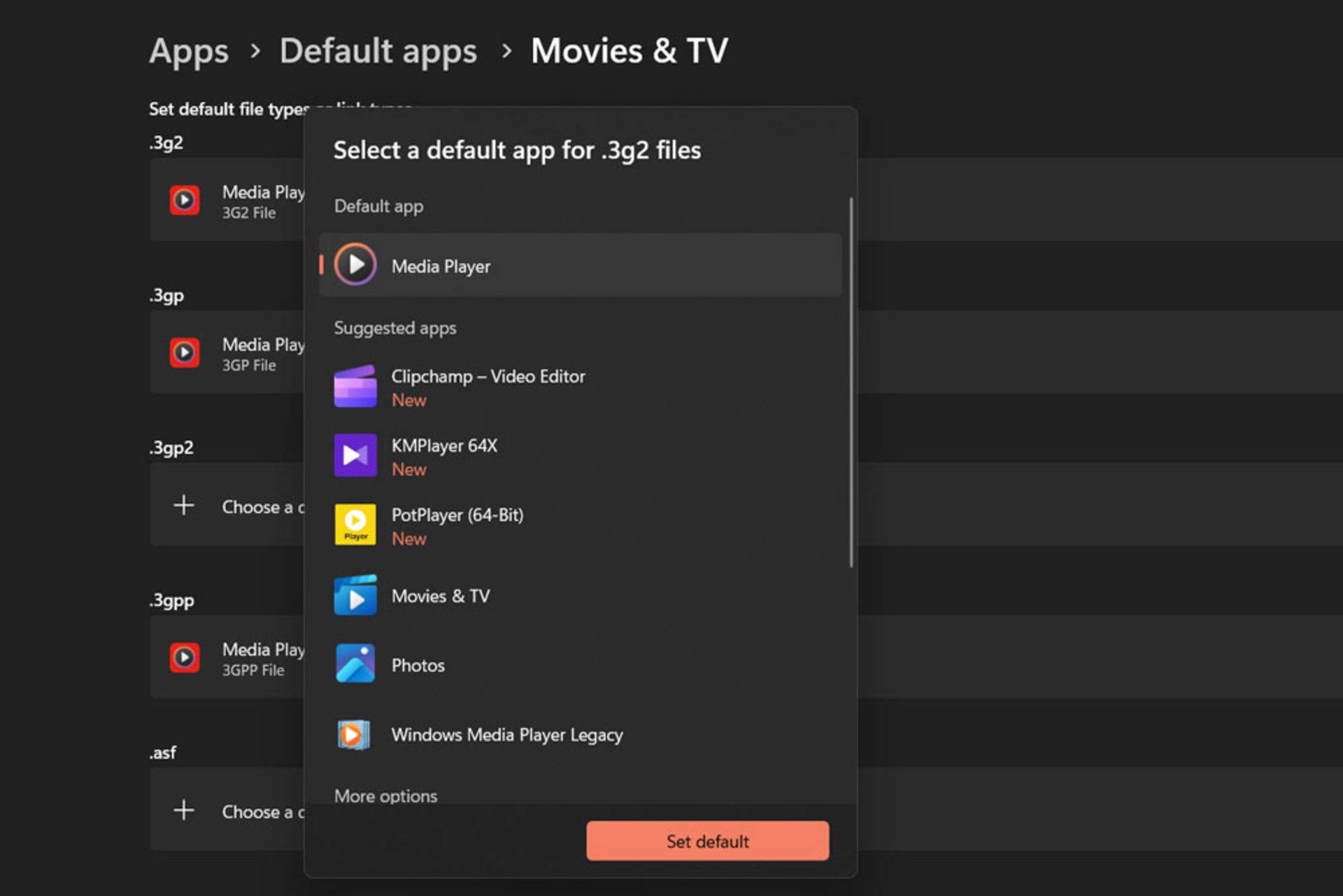Click the Clipchamp – Video Editor icon

(x=355, y=386)
